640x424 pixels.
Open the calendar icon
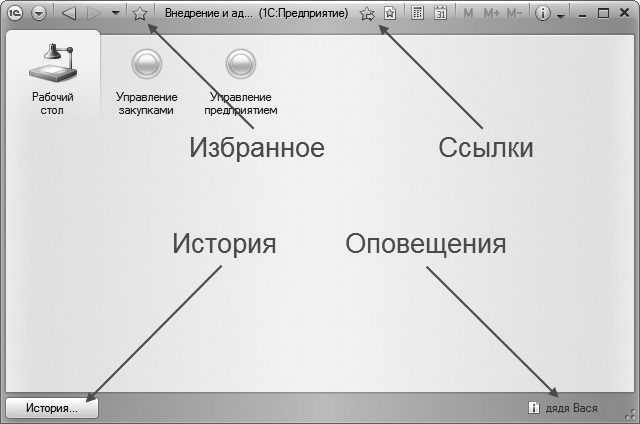coord(440,14)
